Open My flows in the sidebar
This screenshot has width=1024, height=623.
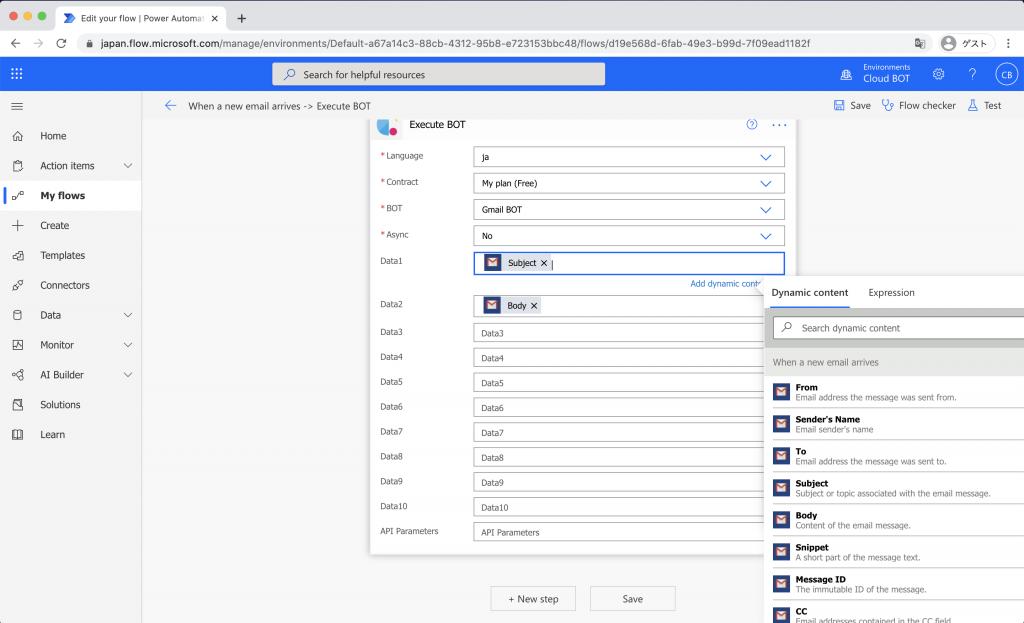click(71, 195)
